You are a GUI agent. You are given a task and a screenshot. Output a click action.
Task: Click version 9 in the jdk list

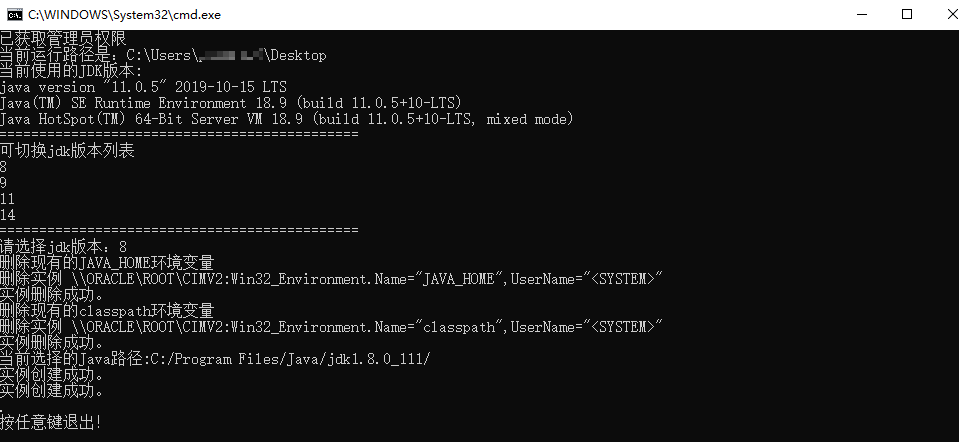(4, 184)
